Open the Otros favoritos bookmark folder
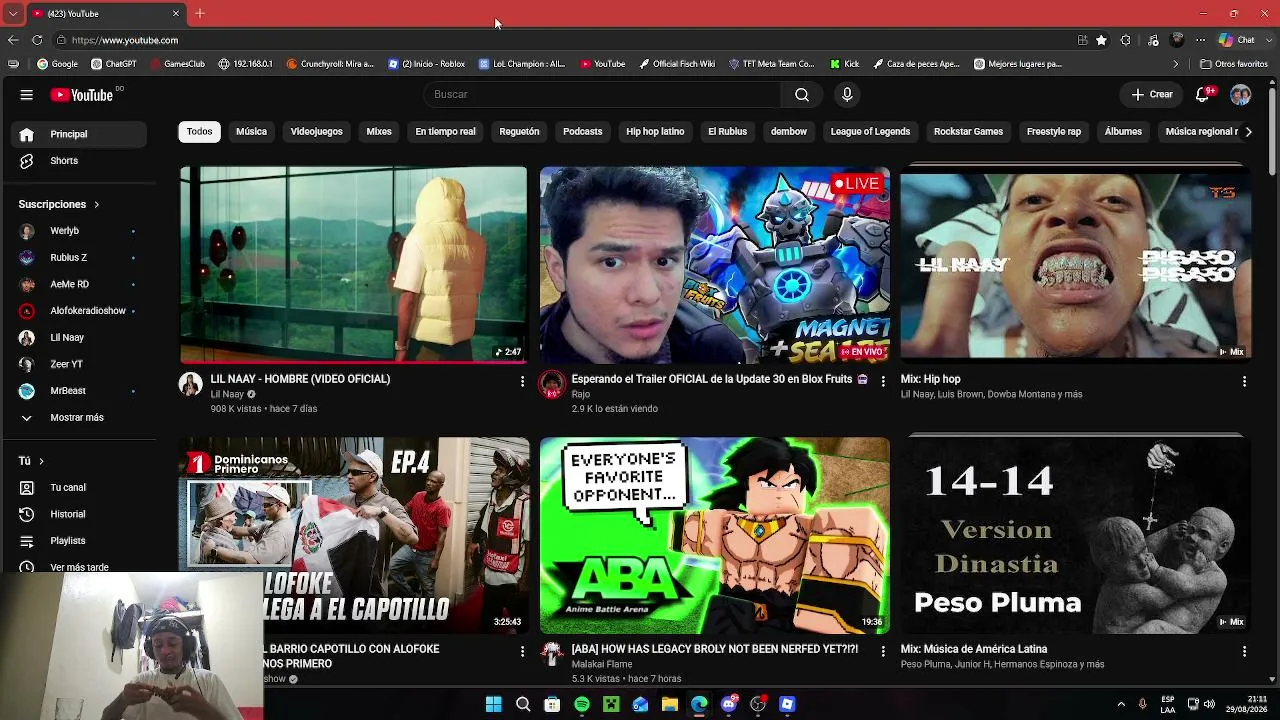Screen dimensions: 1280x720 pos(1234,64)
